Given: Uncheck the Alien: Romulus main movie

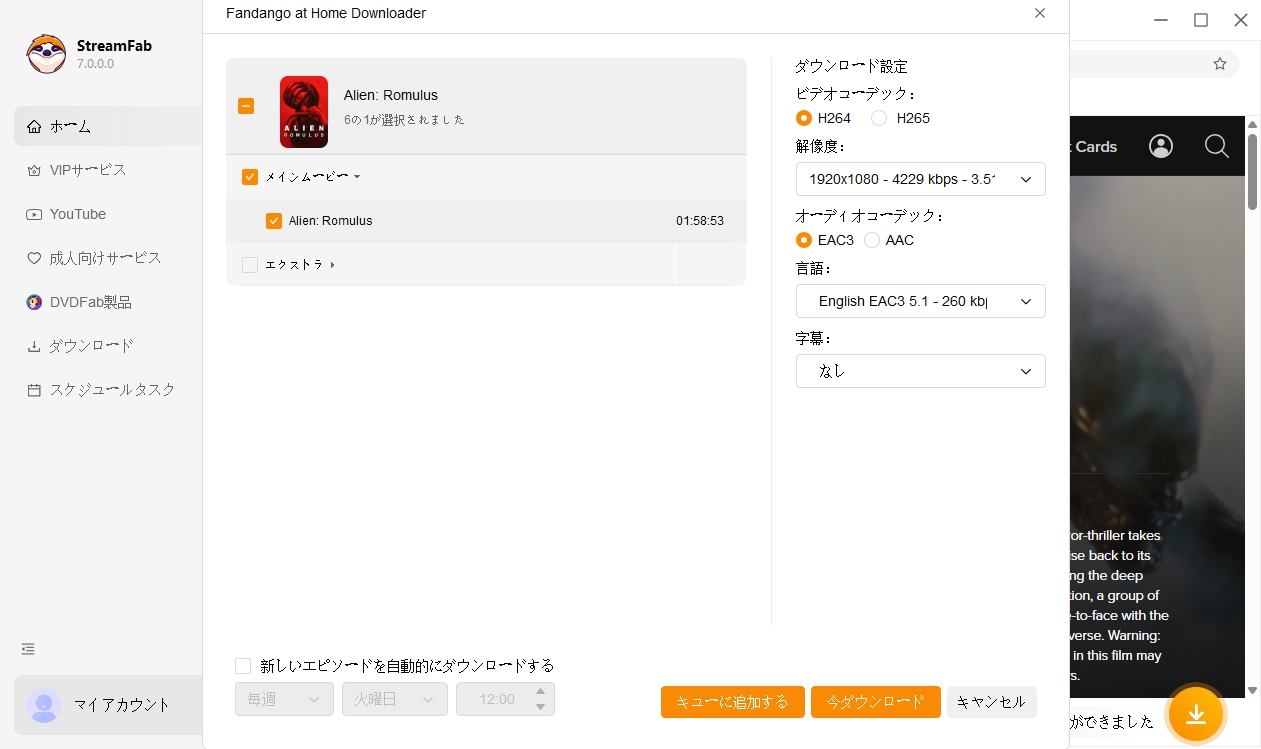Looking at the screenshot, I should (x=274, y=220).
